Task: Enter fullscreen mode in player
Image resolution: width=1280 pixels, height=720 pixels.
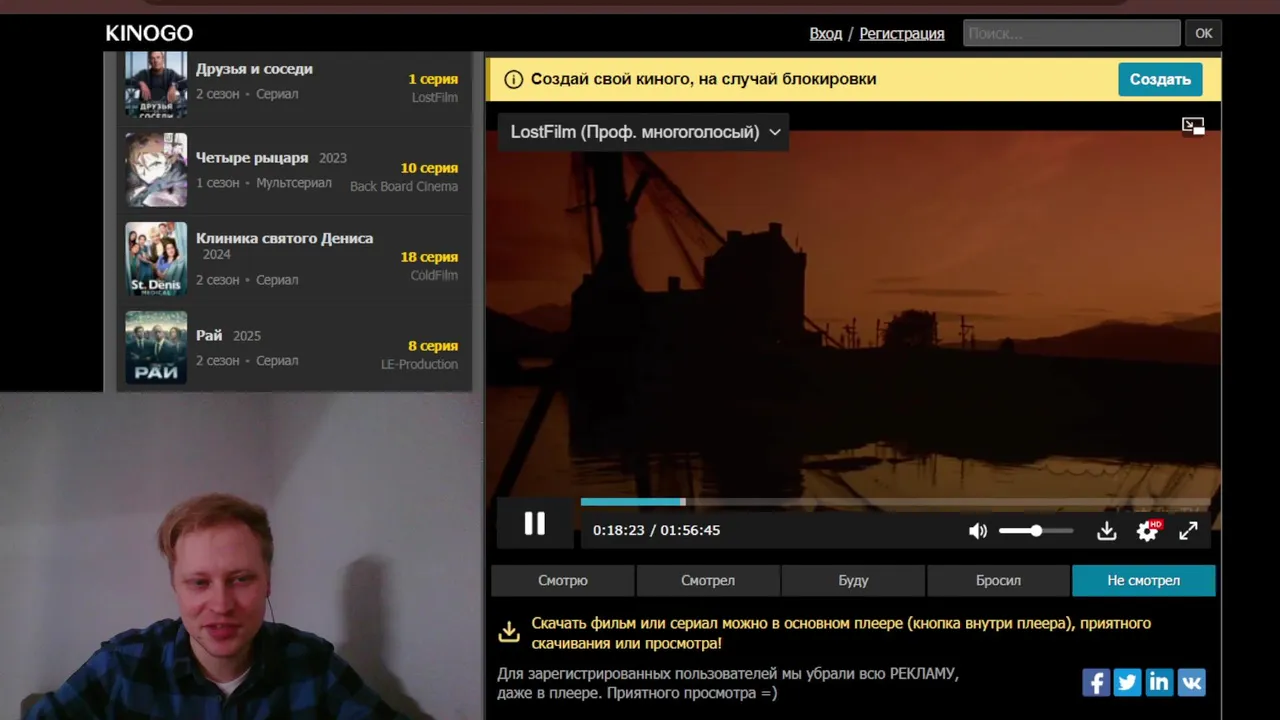Action: pyautogui.click(x=1188, y=532)
